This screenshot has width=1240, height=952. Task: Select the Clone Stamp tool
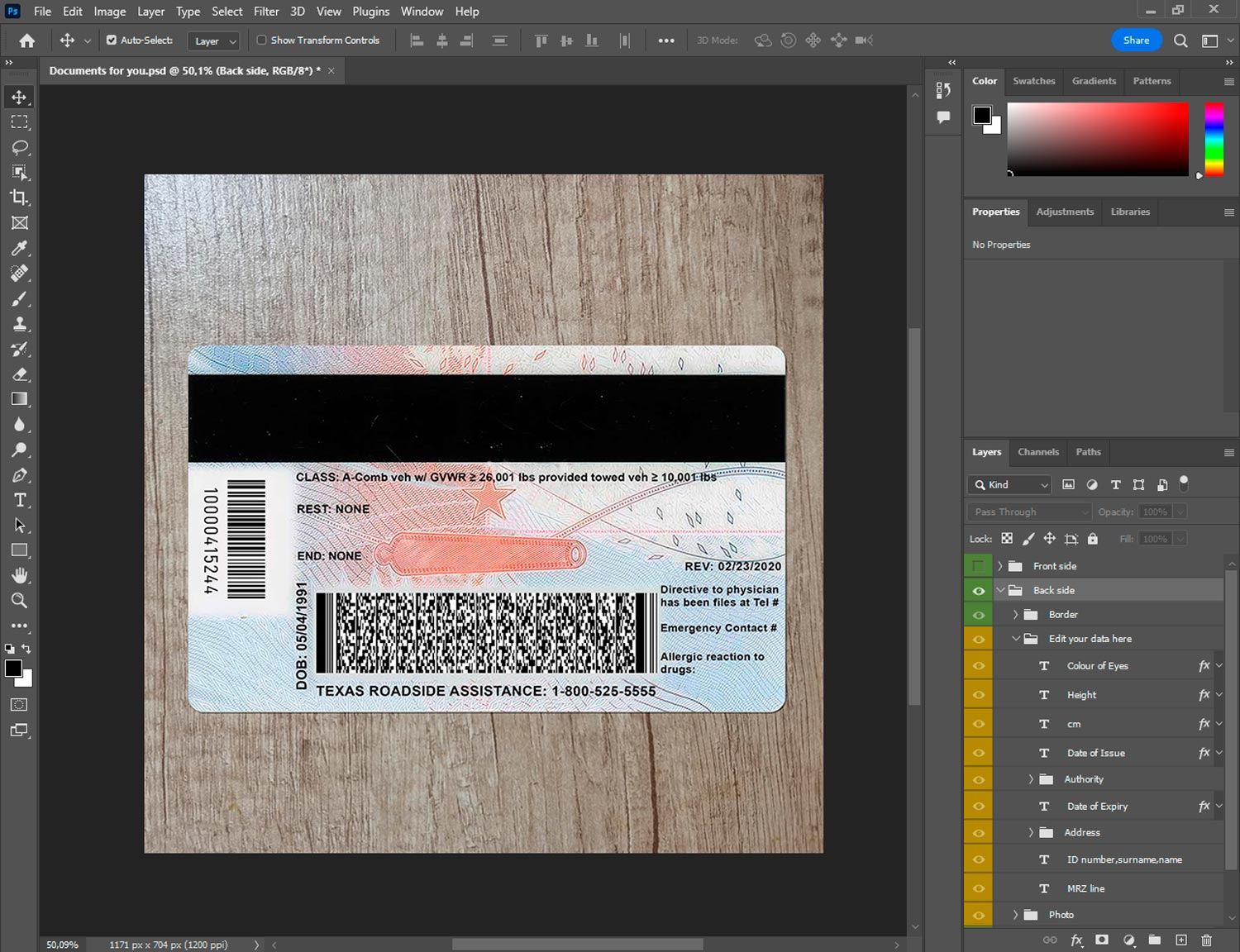pos(20,324)
